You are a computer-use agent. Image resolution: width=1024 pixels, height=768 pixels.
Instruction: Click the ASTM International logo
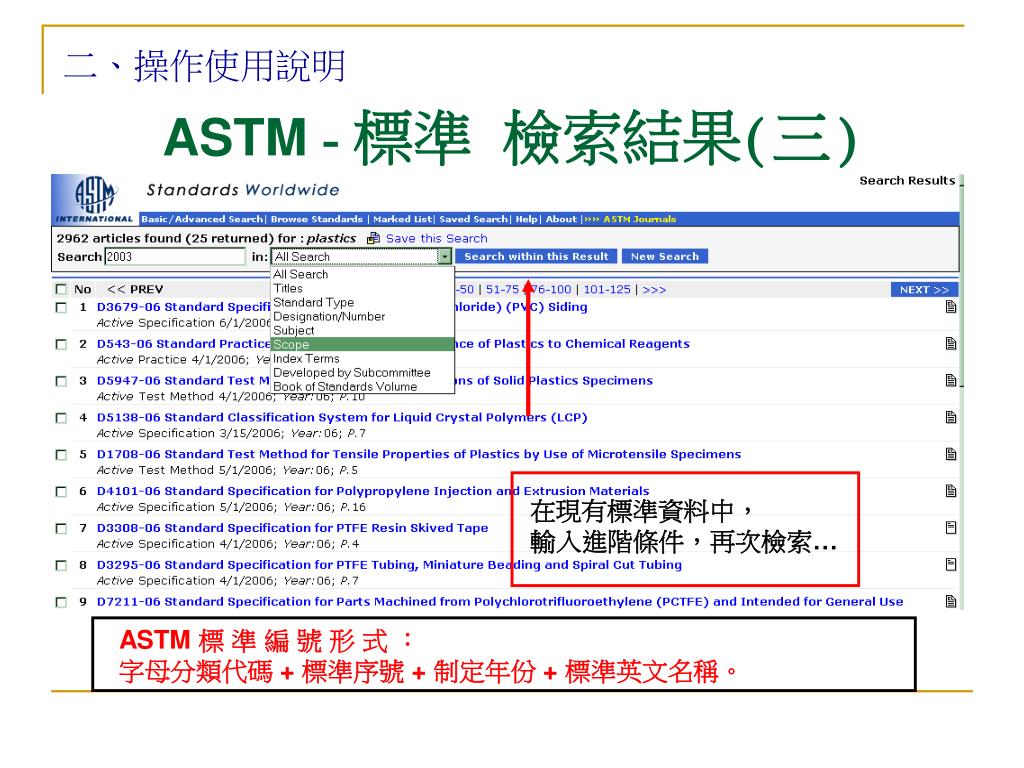click(x=95, y=200)
